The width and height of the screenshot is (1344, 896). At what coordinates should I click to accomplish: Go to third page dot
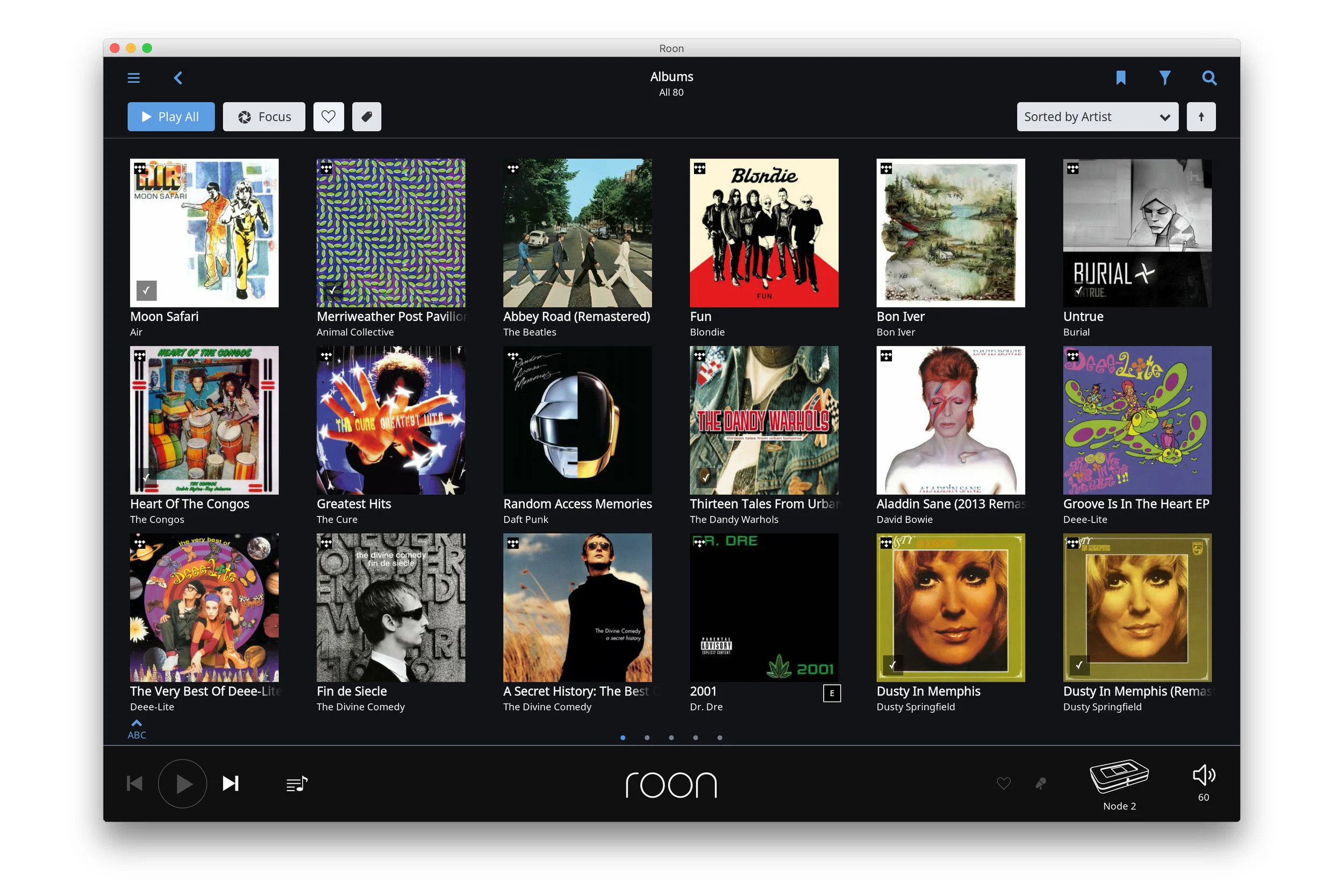[671, 738]
